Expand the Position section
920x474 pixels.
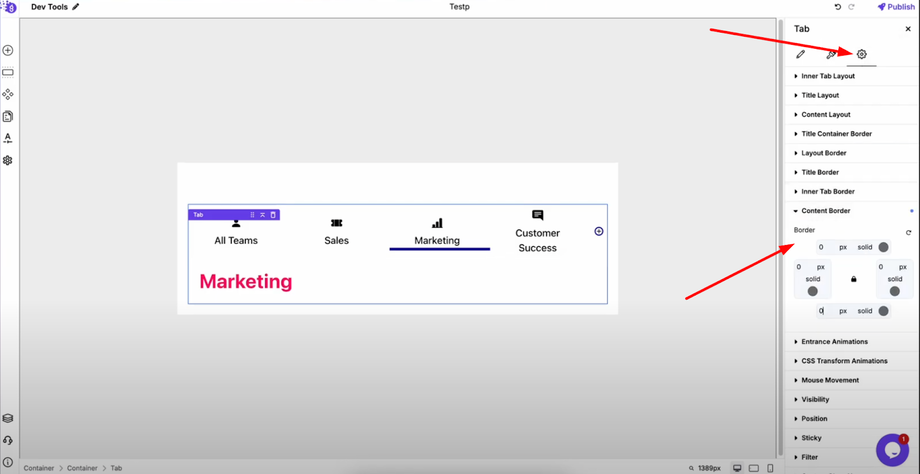tap(853, 419)
